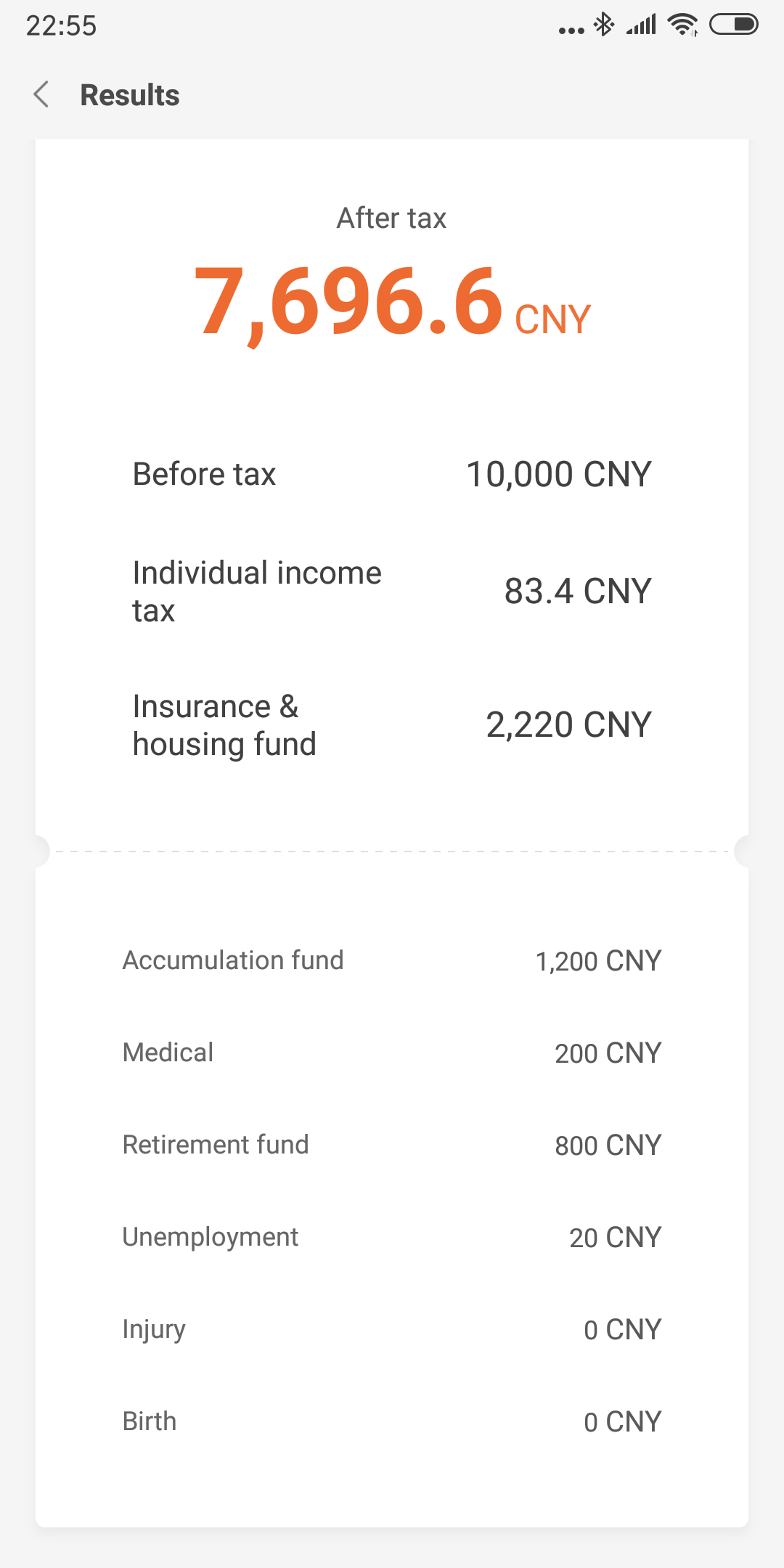
Task: Tap the Birth entry
Action: click(392, 1421)
